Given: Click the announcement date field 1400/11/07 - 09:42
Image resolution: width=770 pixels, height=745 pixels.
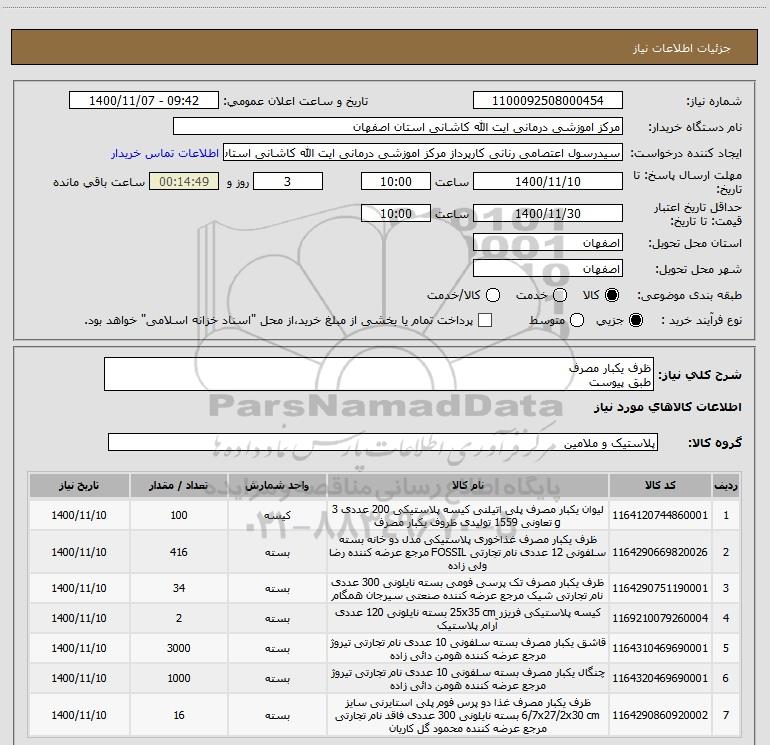Looking at the screenshot, I should click(144, 100).
